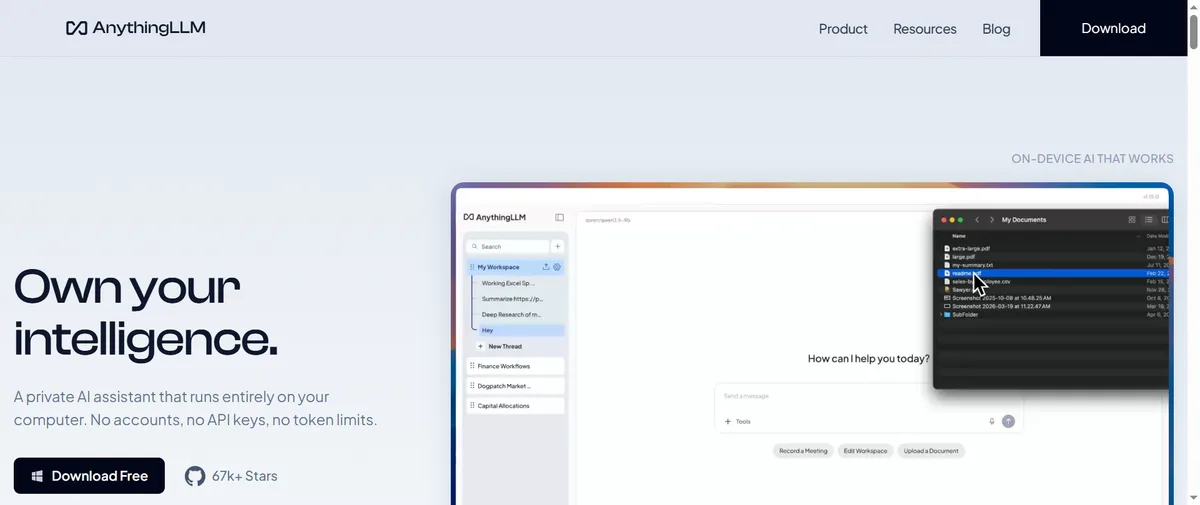Switch to list view in My Documents
The height and width of the screenshot is (505, 1200).
click(x=1150, y=219)
